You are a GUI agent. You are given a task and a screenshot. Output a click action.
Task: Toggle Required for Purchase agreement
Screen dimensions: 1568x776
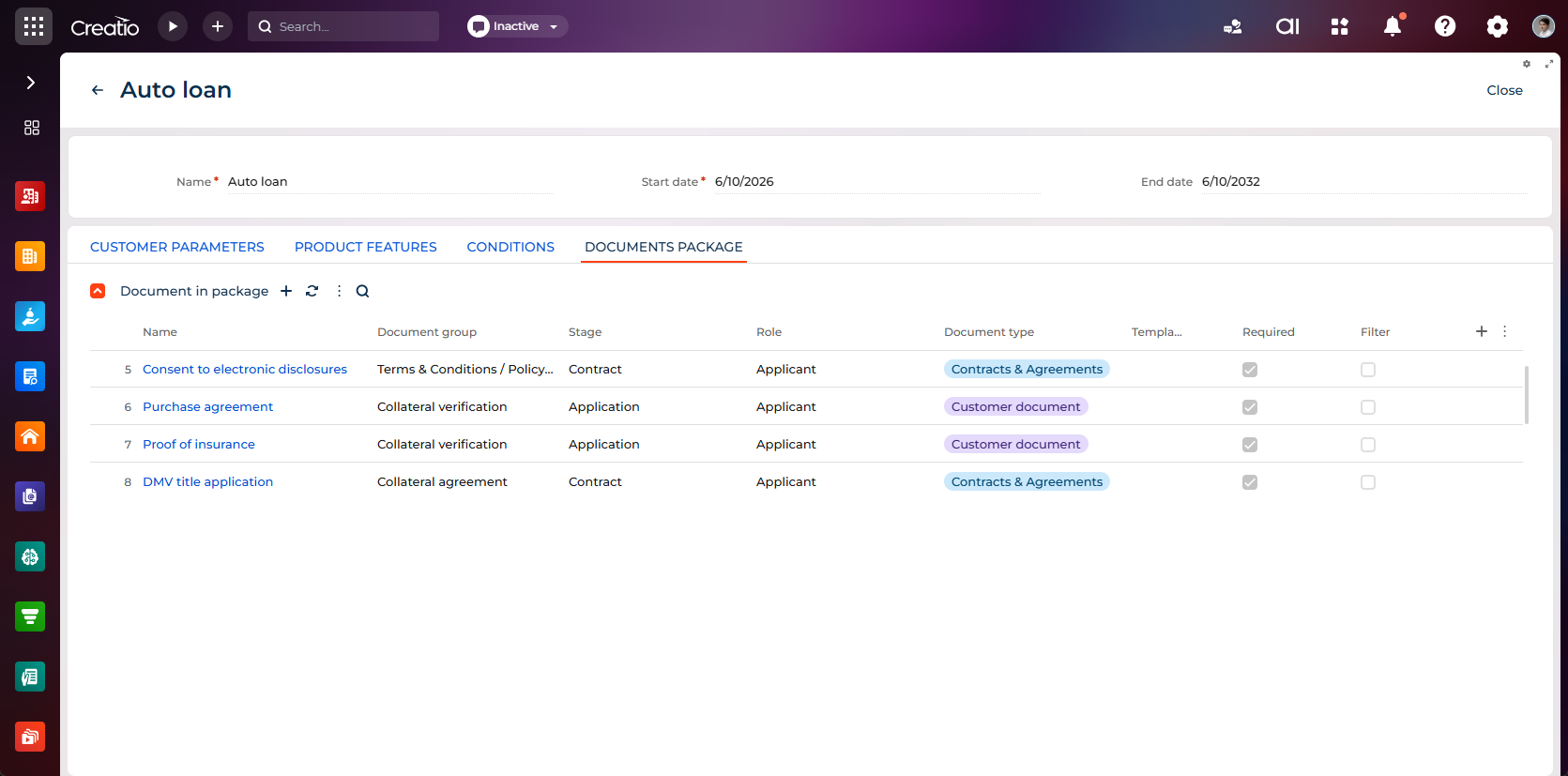1250,407
